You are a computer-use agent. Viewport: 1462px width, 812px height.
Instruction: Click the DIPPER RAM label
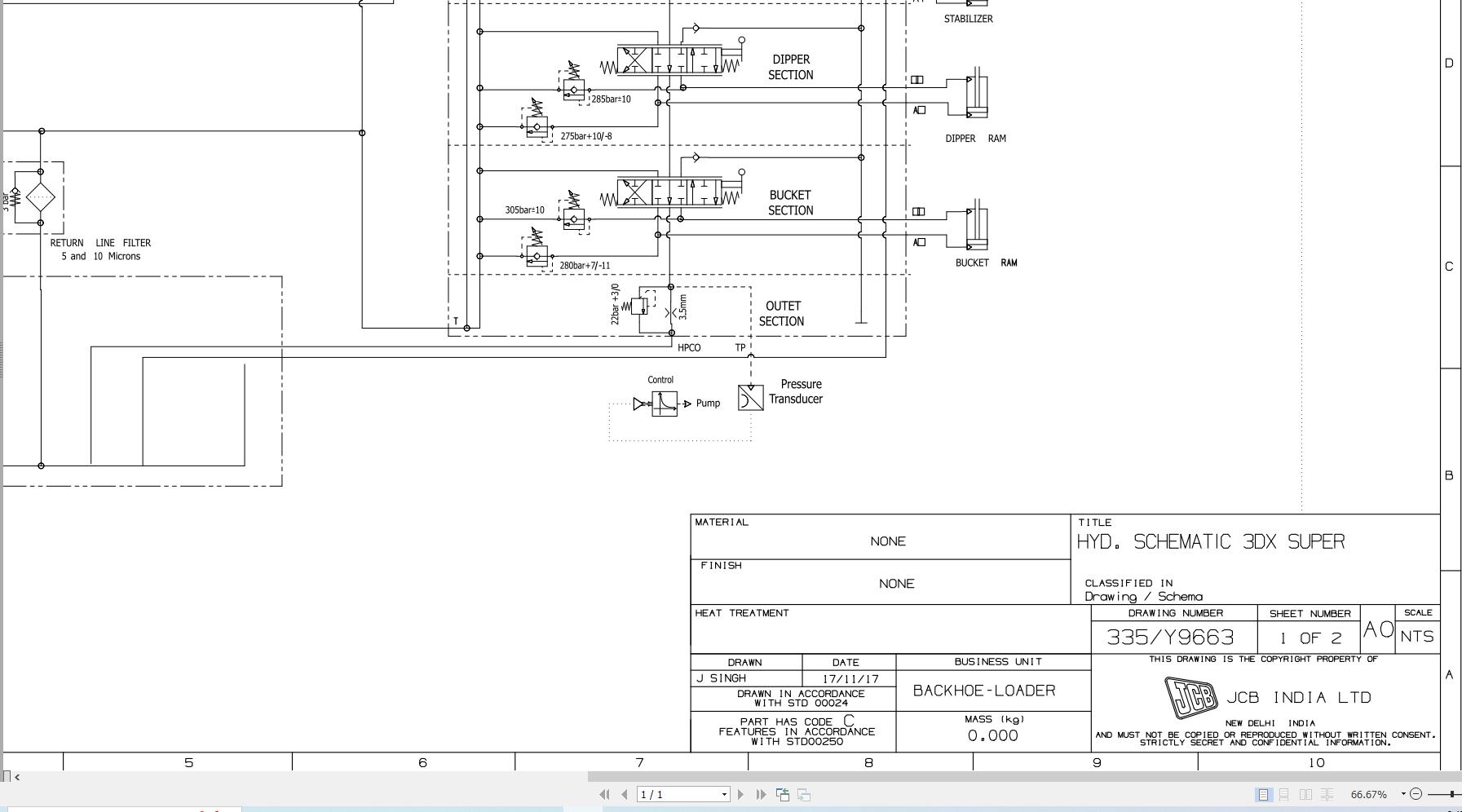coord(975,139)
